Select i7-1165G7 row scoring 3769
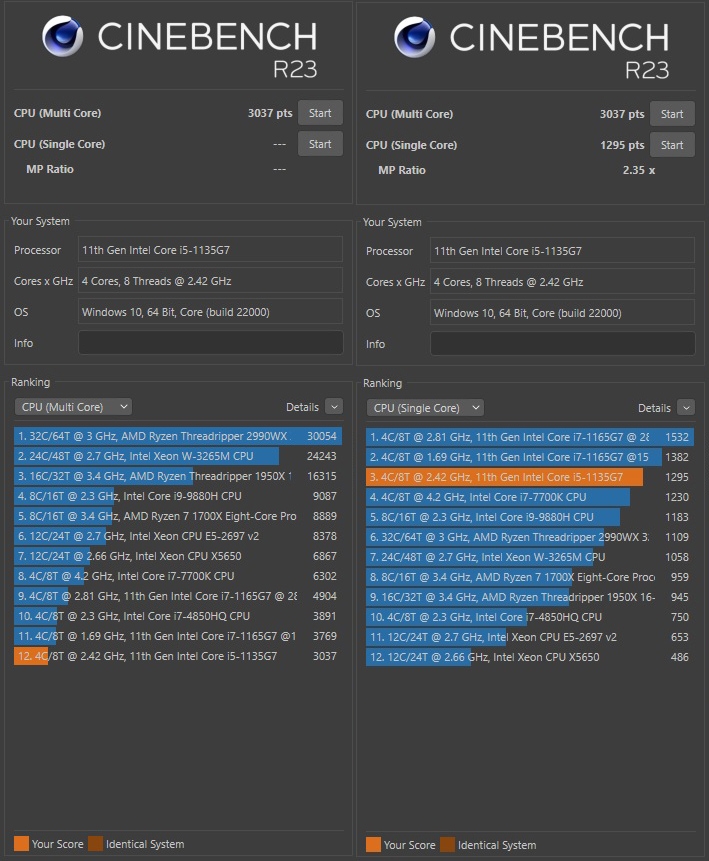 click(x=178, y=636)
